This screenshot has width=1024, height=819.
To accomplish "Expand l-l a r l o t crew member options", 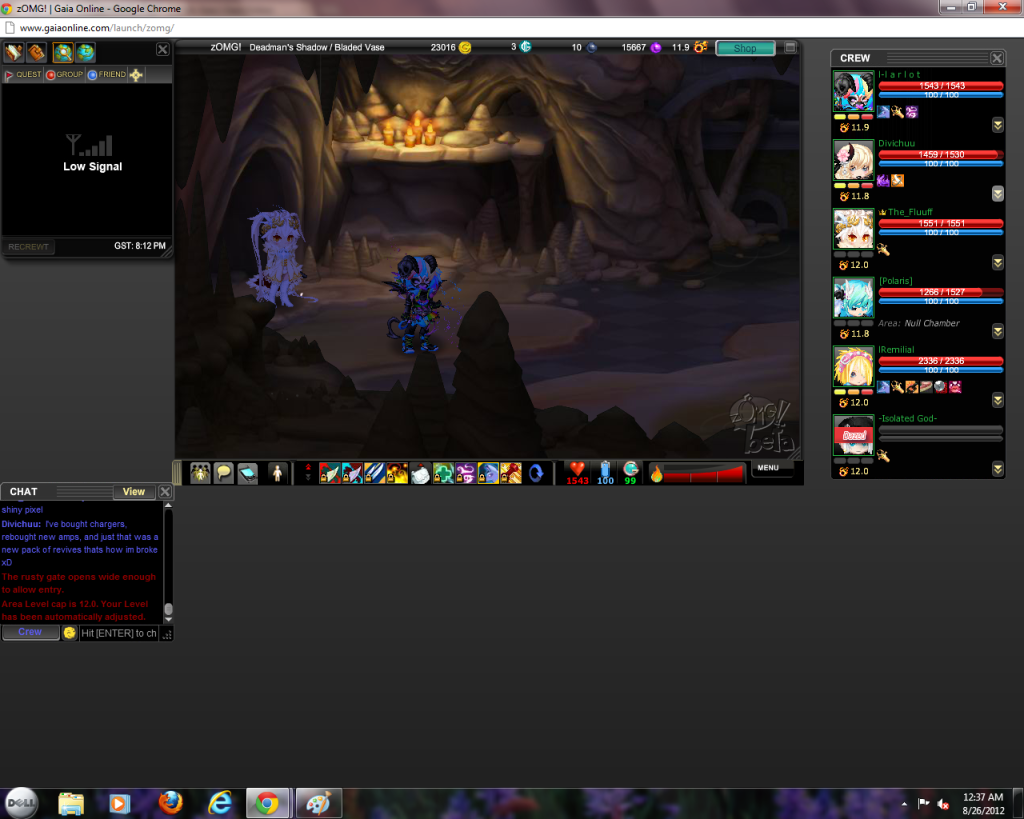I will pos(997,125).
